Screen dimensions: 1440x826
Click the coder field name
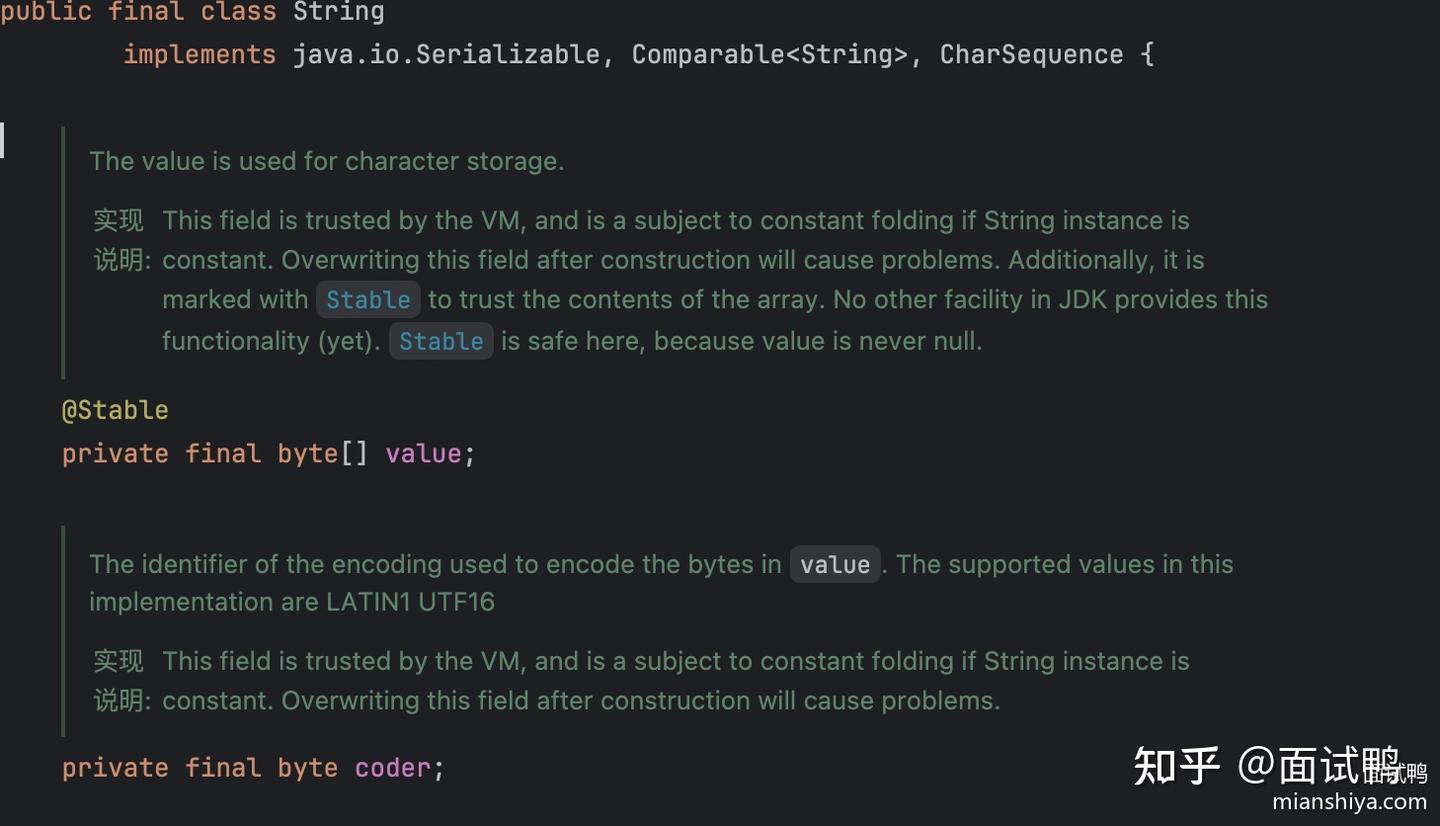coord(392,767)
